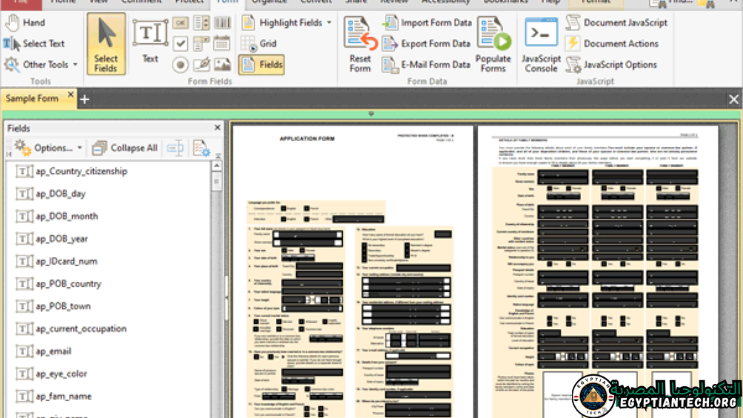Image resolution: width=743 pixels, height=418 pixels.
Task: Insert a list box form field
Action: coord(201,23)
